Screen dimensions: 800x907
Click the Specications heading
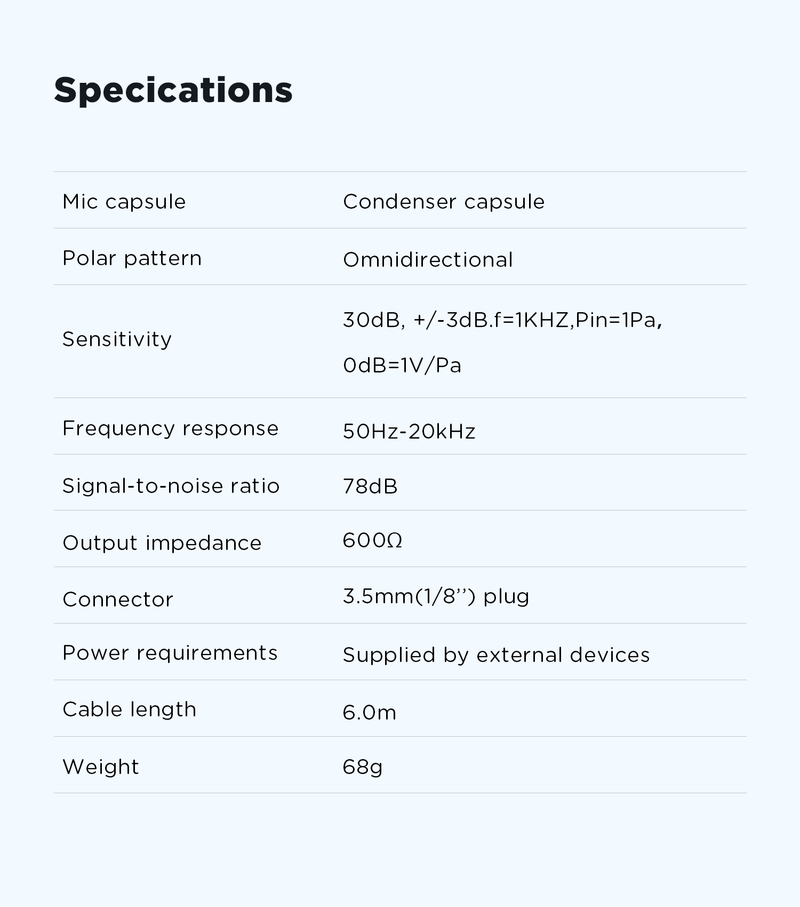173,90
